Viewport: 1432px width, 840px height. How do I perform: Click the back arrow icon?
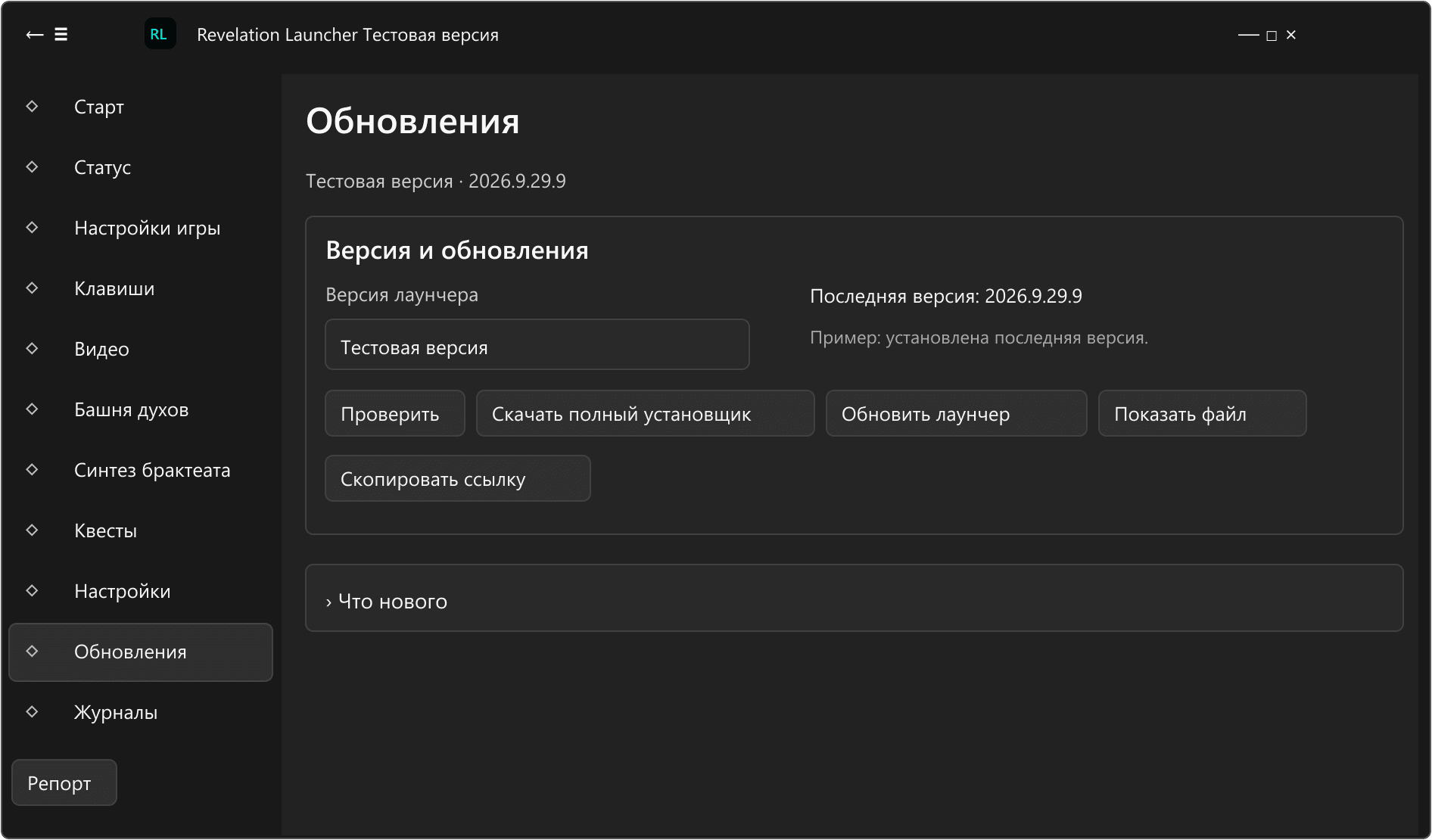click(35, 35)
